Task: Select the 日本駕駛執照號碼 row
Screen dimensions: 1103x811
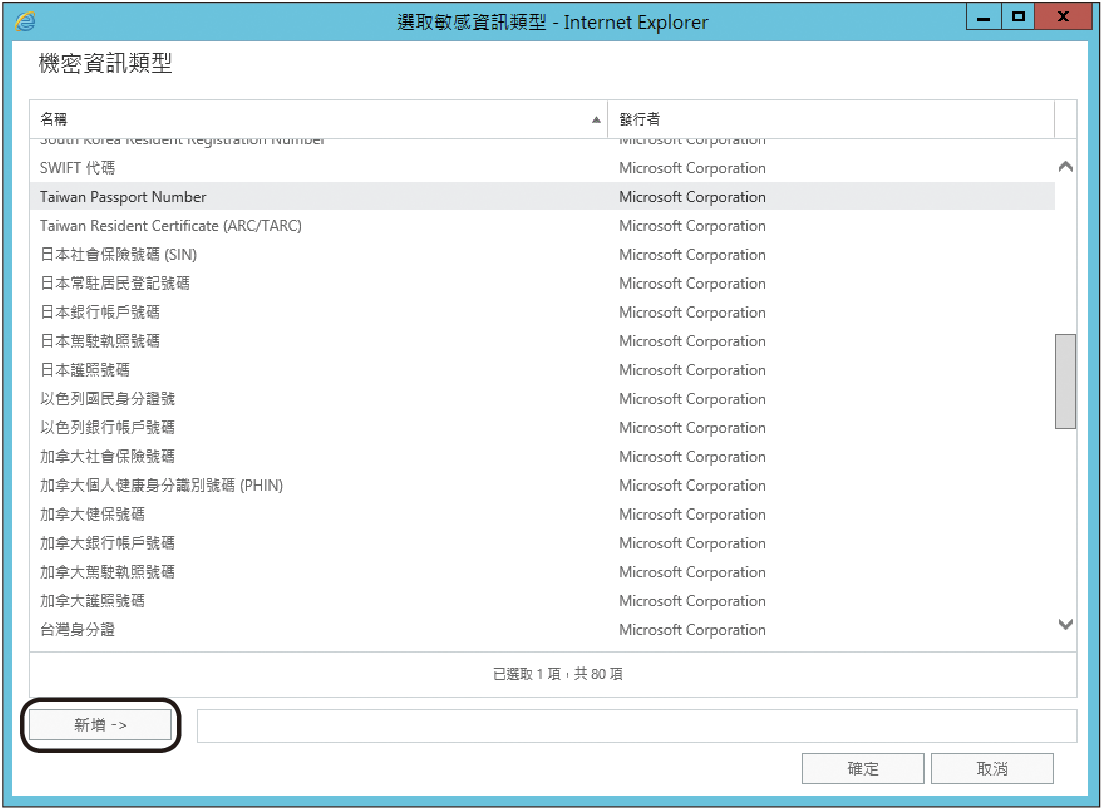Action: click(x=542, y=341)
